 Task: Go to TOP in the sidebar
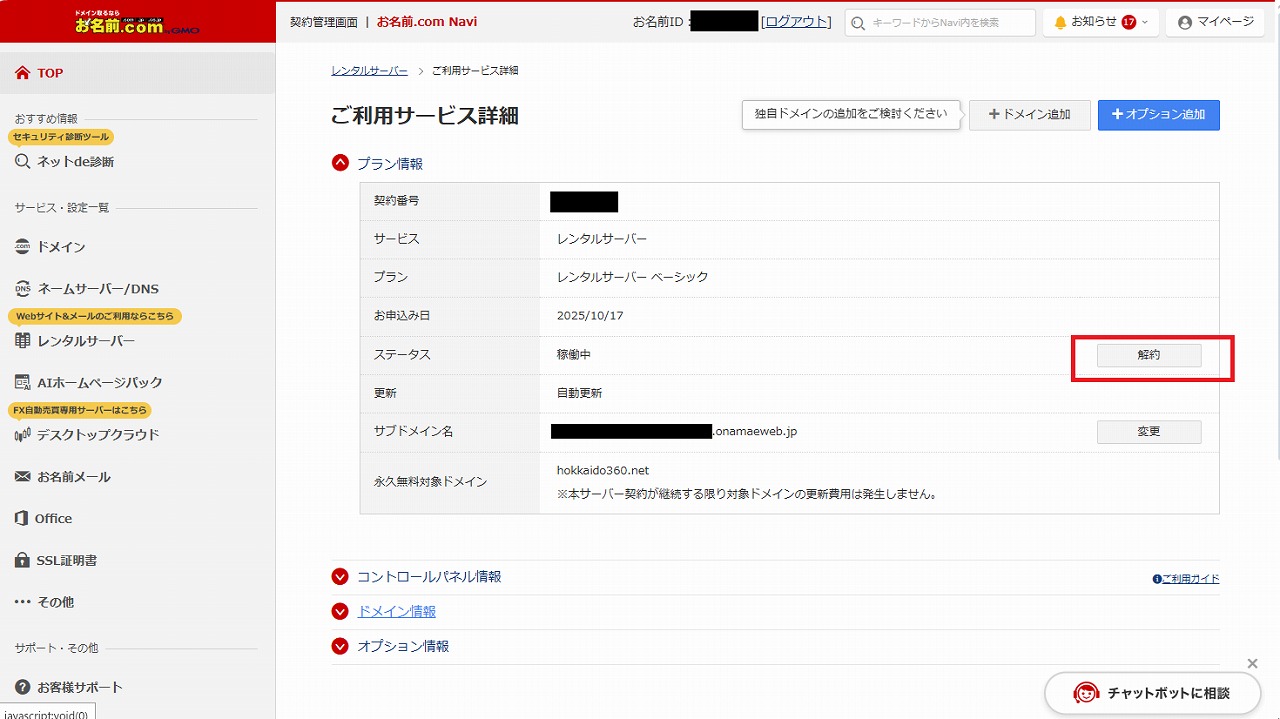point(50,73)
